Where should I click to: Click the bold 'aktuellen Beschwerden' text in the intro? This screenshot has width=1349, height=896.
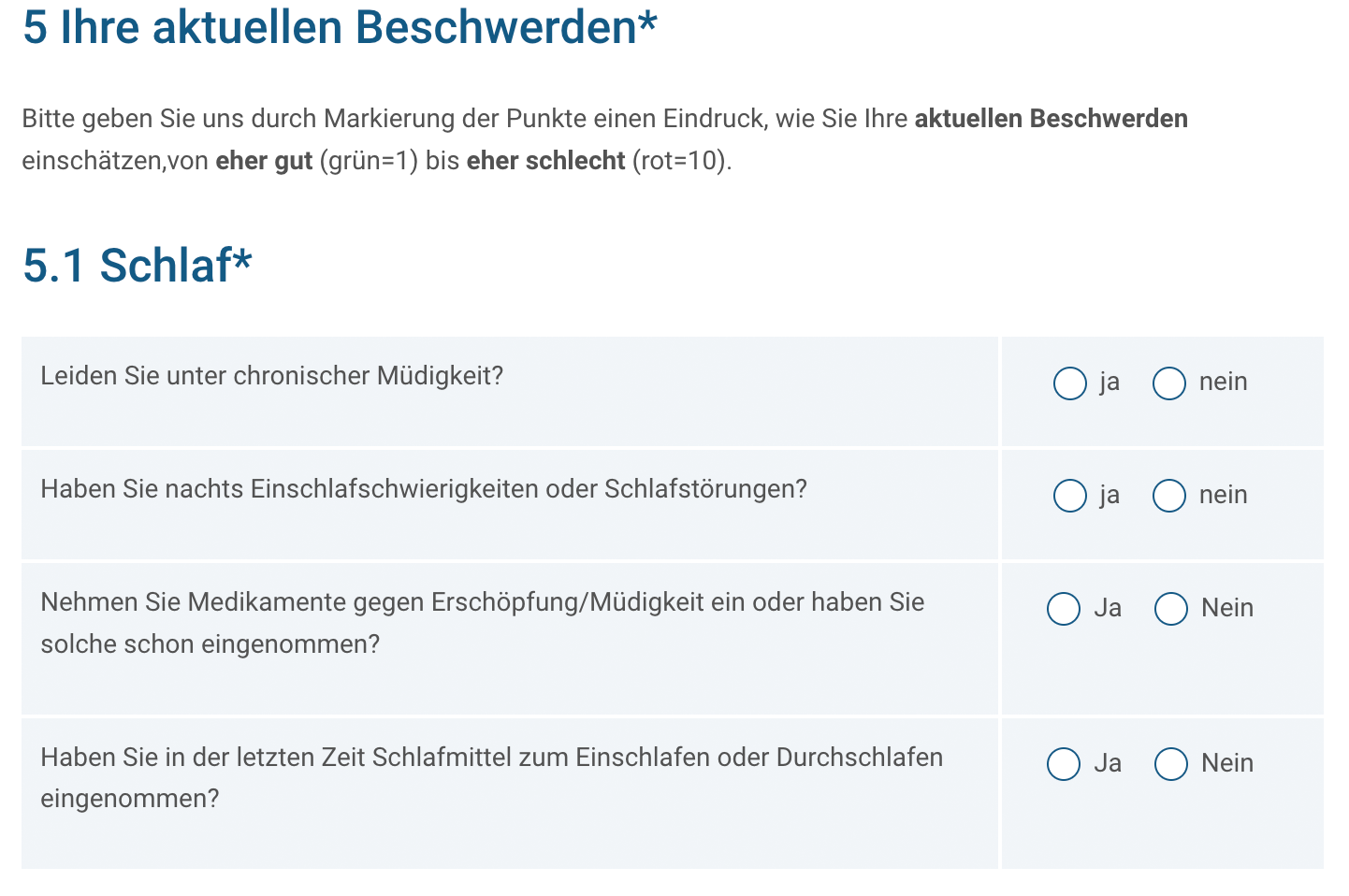tap(1052, 119)
